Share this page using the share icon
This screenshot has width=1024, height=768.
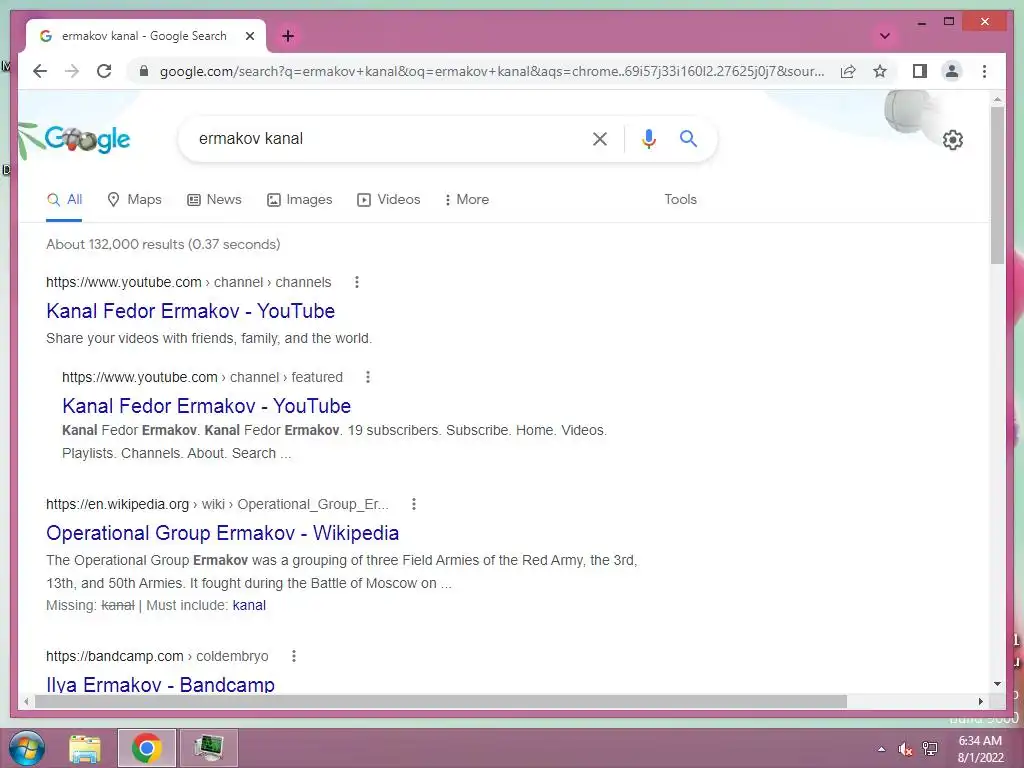point(848,71)
